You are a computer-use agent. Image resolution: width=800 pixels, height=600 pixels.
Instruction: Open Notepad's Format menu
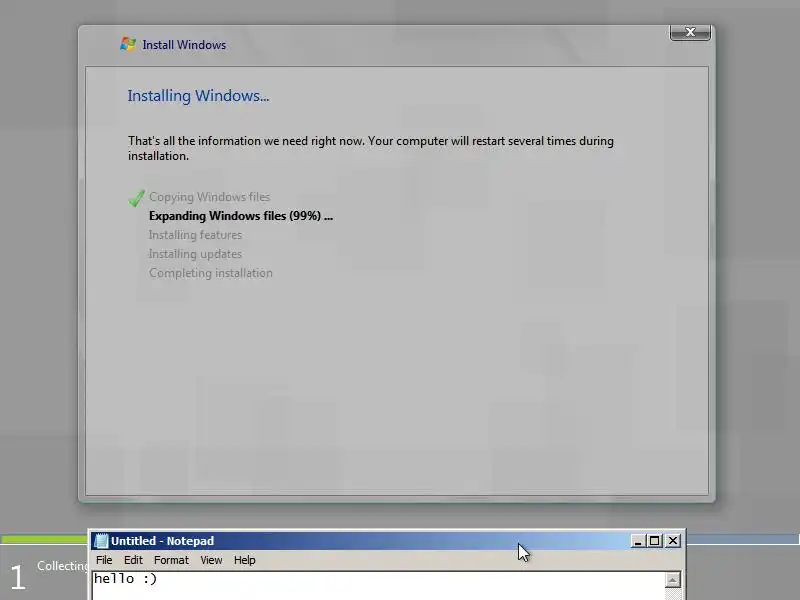(x=171, y=560)
